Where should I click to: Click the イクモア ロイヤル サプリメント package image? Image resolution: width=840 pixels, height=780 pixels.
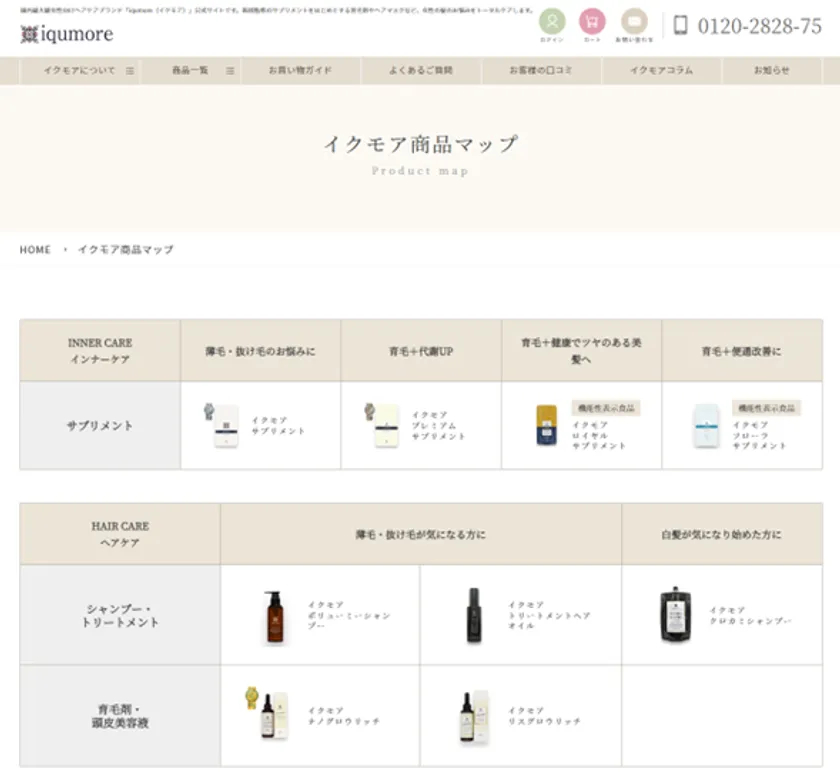coord(546,425)
